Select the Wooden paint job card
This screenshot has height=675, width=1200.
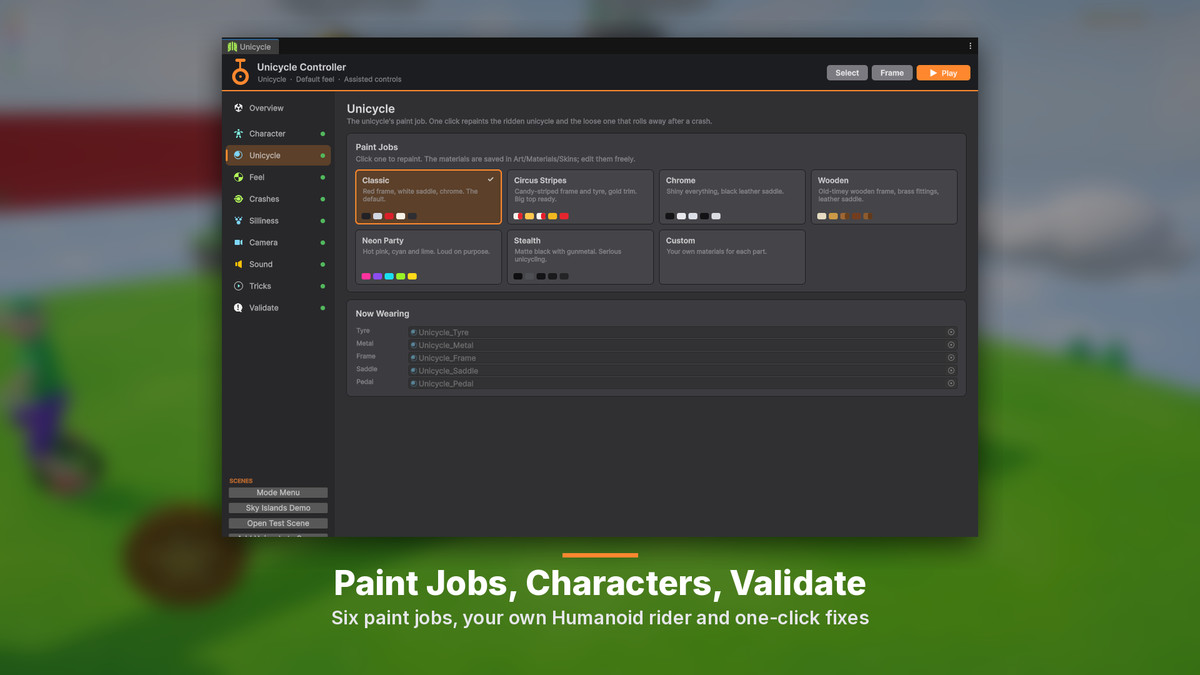pyautogui.click(x=884, y=197)
